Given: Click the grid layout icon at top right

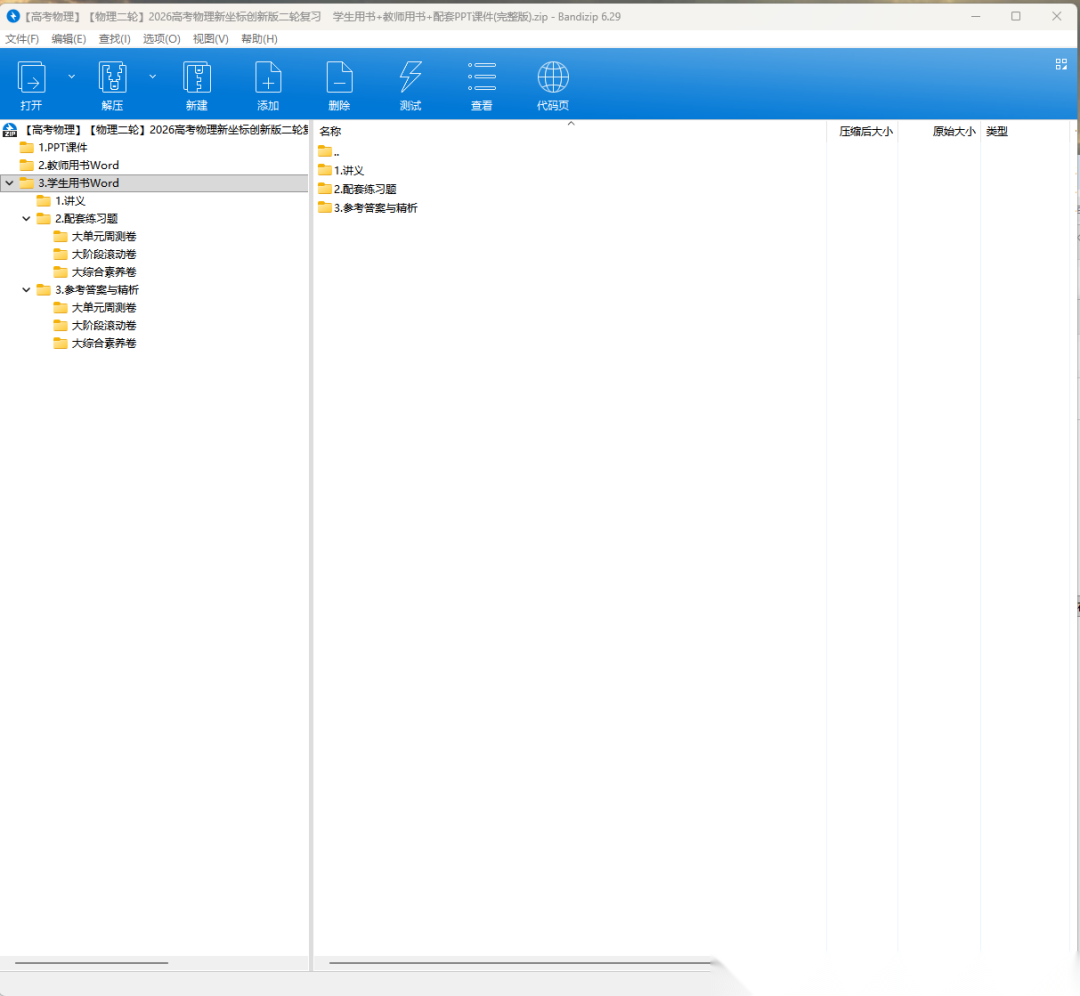Looking at the screenshot, I should (x=1061, y=64).
